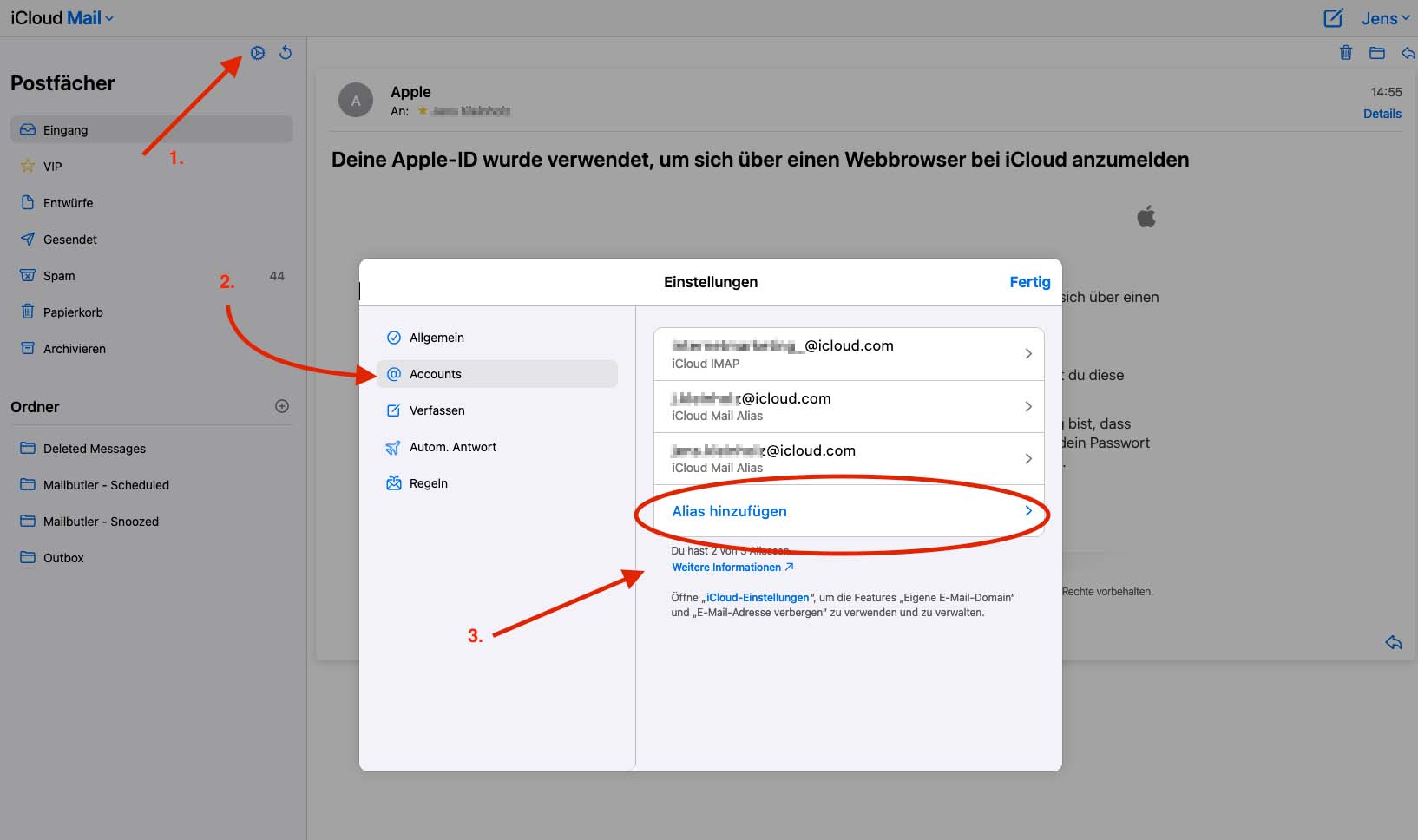Open the Mailbutler - Scheduled folder
1418x840 pixels.
pos(106,485)
